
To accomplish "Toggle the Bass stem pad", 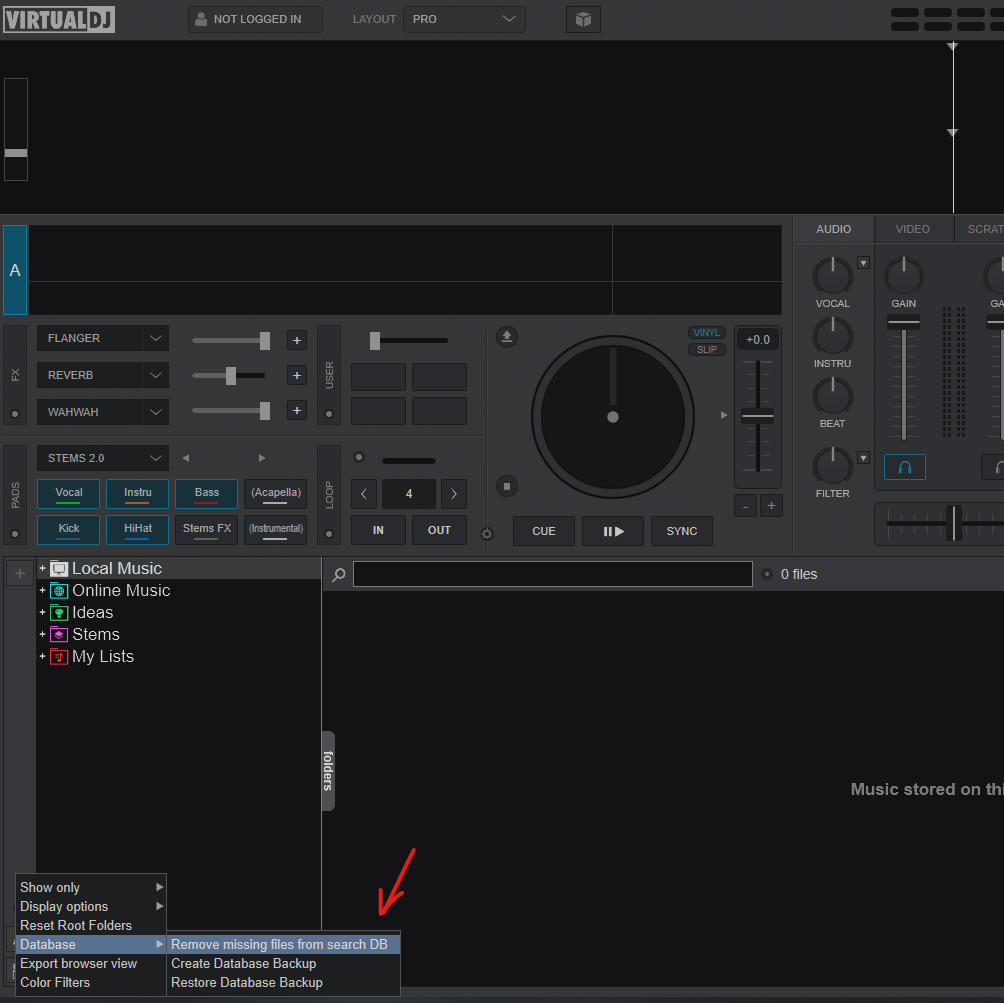I will (x=206, y=494).
